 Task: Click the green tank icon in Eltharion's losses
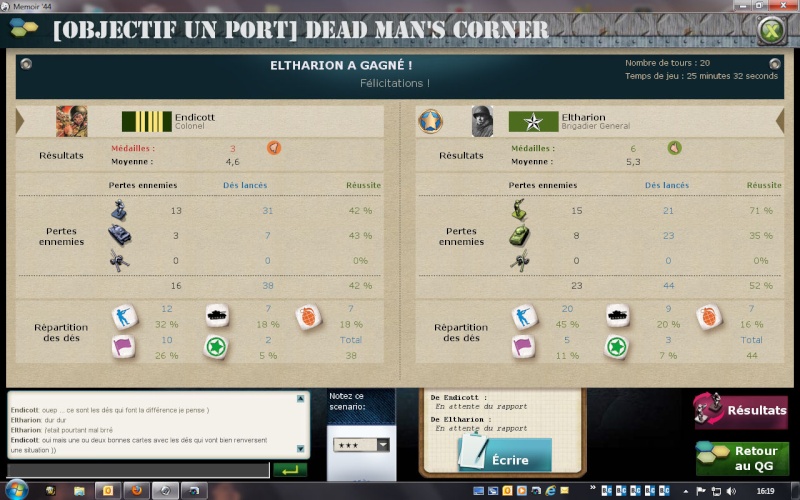point(519,235)
